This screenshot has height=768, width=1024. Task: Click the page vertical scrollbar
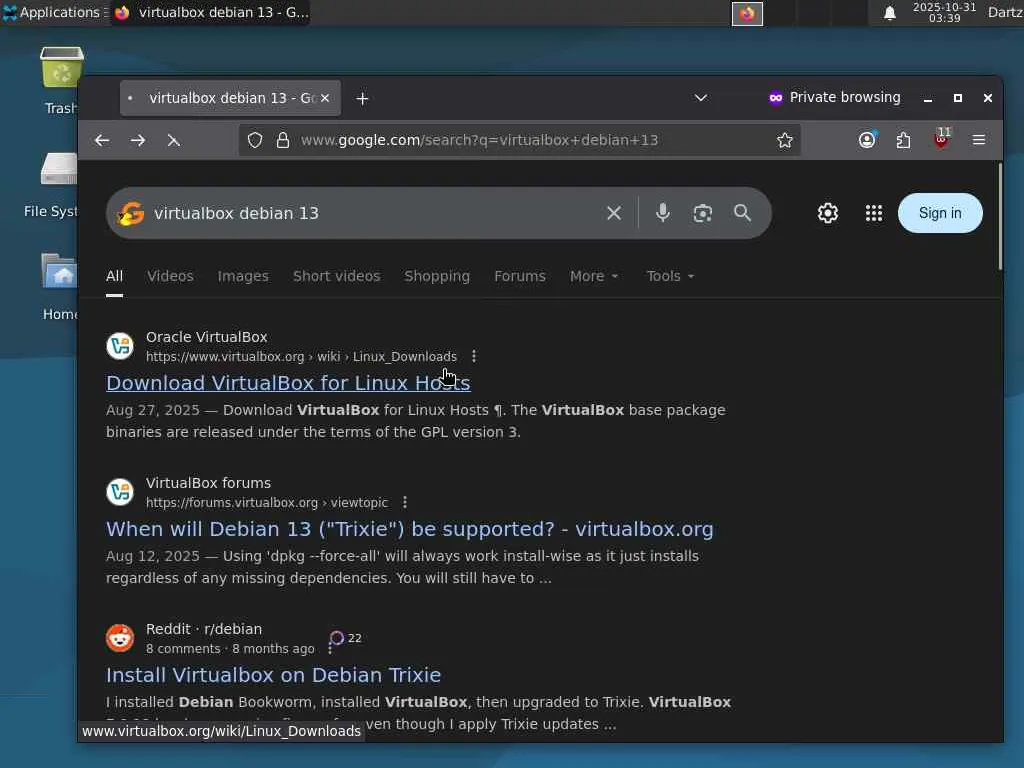coord(999,216)
